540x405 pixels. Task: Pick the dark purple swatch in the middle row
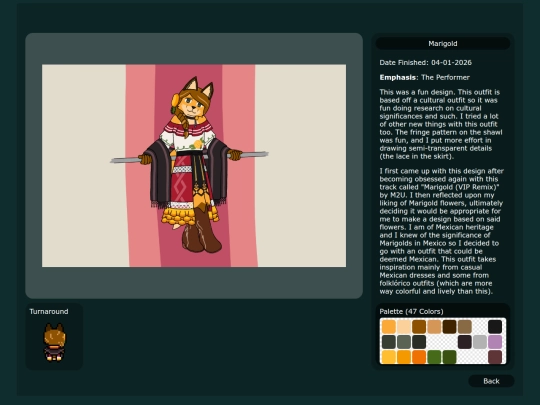(465, 342)
